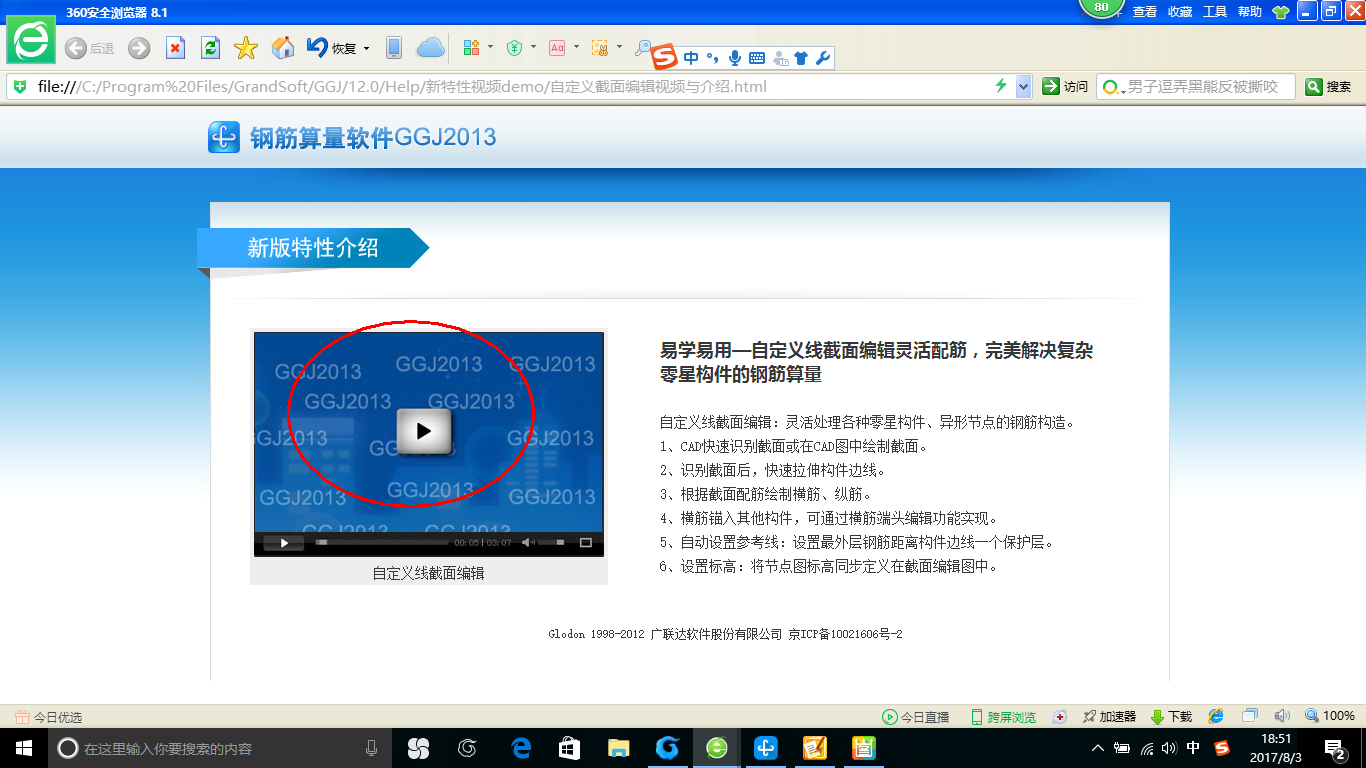
Task: Open the cloud sync icon
Action: [430, 48]
